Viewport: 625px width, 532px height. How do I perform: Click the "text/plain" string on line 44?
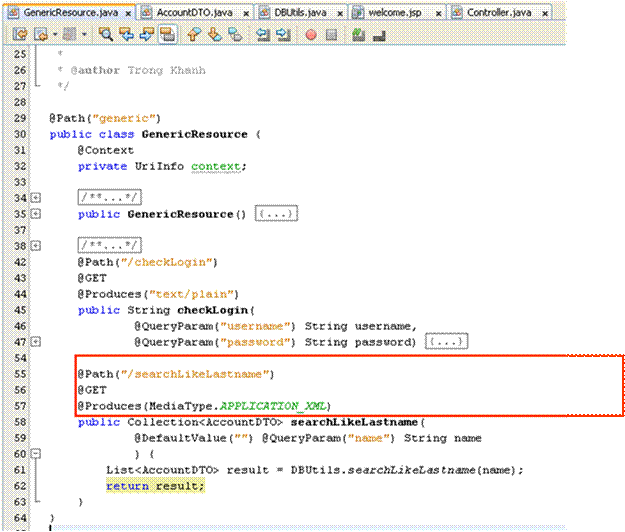[x=191, y=294]
